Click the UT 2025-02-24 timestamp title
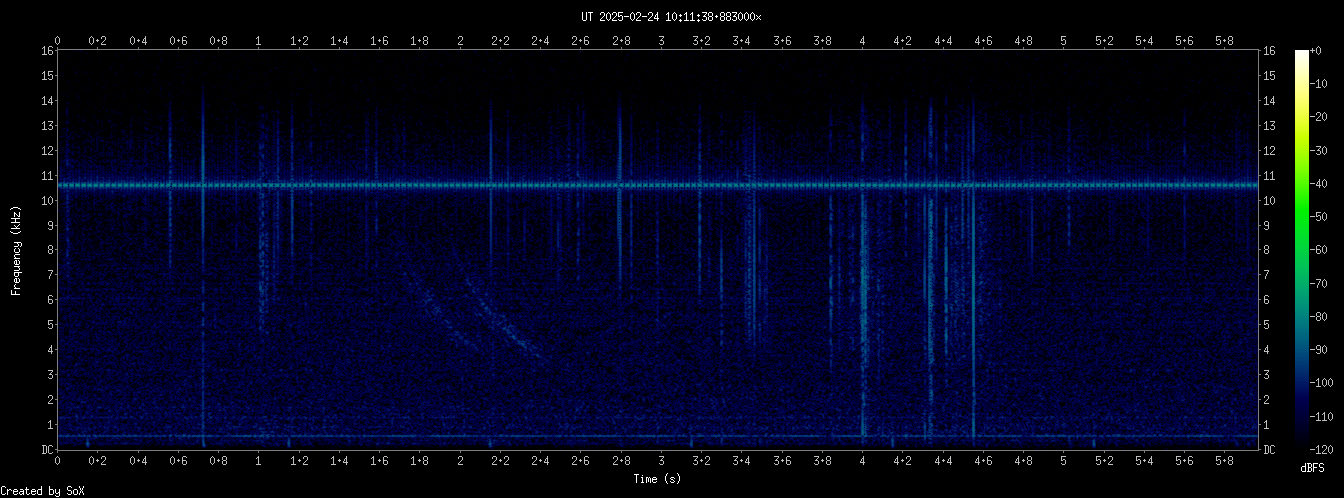The width and height of the screenshot is (1344, 498). (x=671, y=17)
